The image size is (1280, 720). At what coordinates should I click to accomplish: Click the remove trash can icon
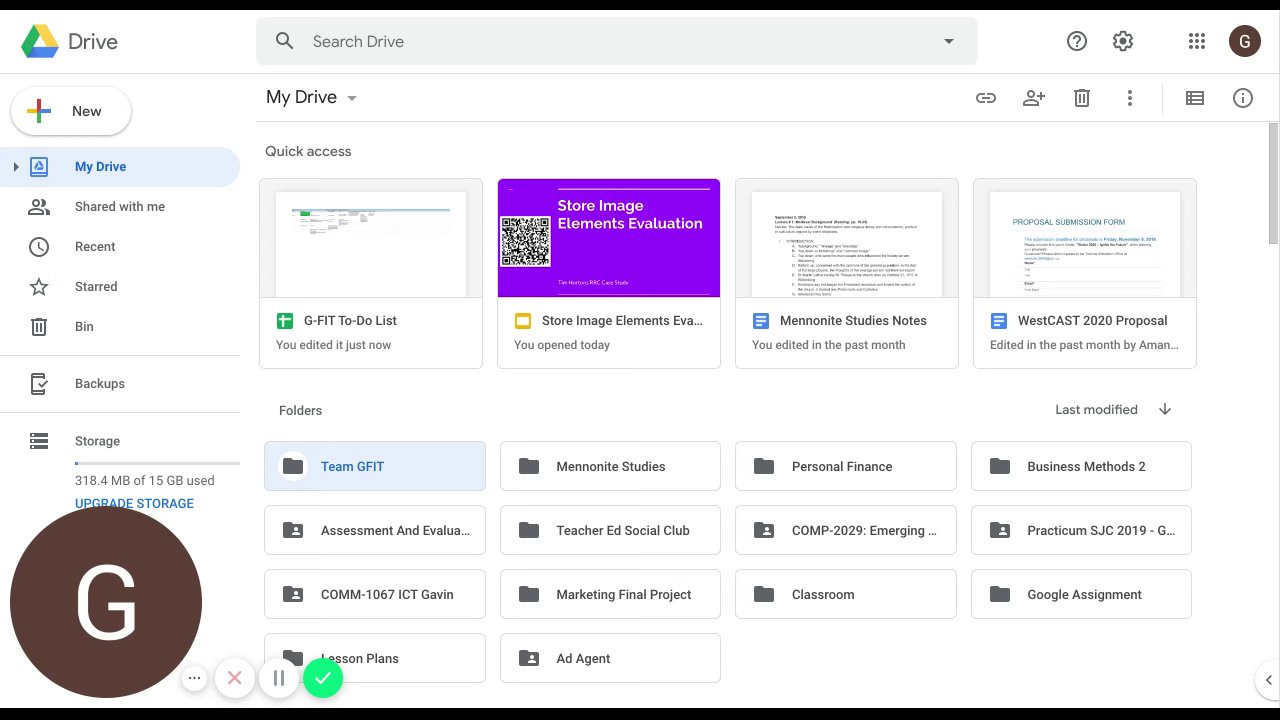pyautogui.click(x=1082, y=98)
